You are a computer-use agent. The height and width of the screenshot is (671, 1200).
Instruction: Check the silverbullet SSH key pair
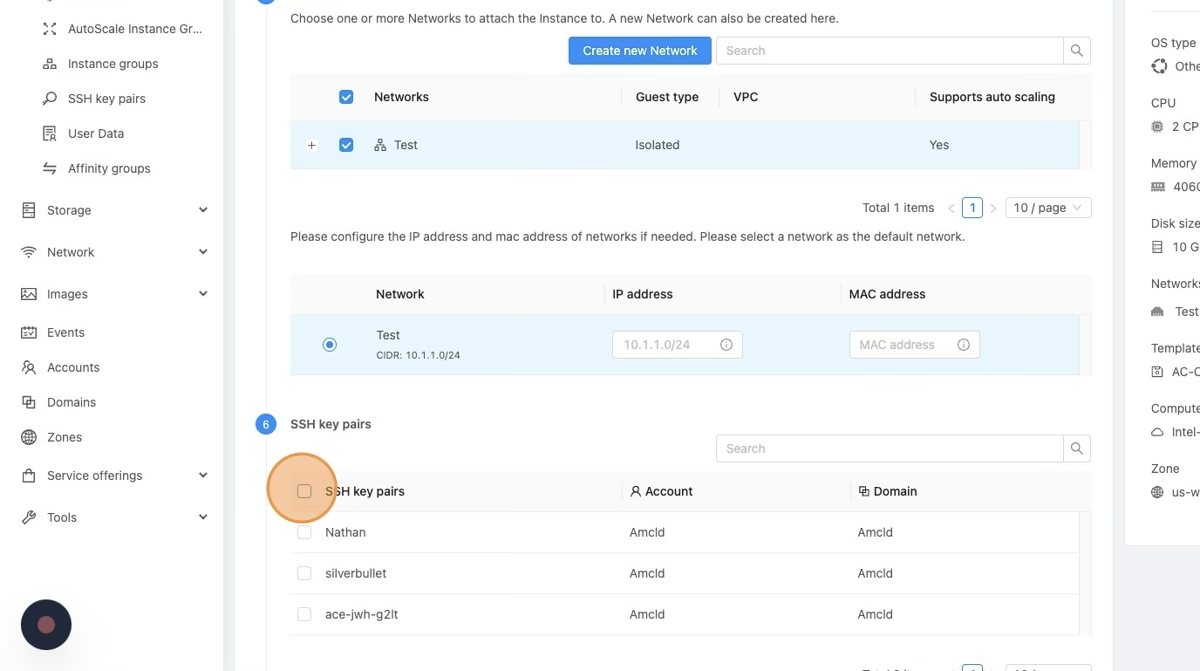(304, 574)
